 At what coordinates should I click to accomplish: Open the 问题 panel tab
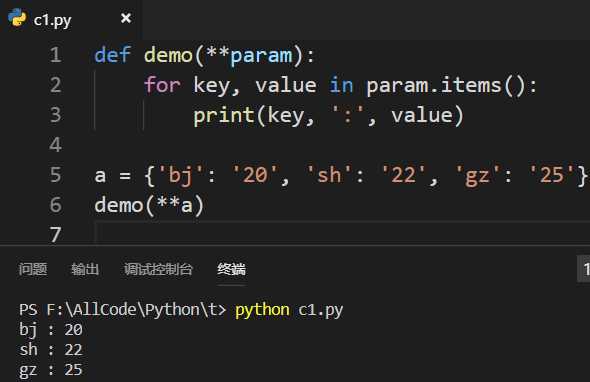pos(33,269)
